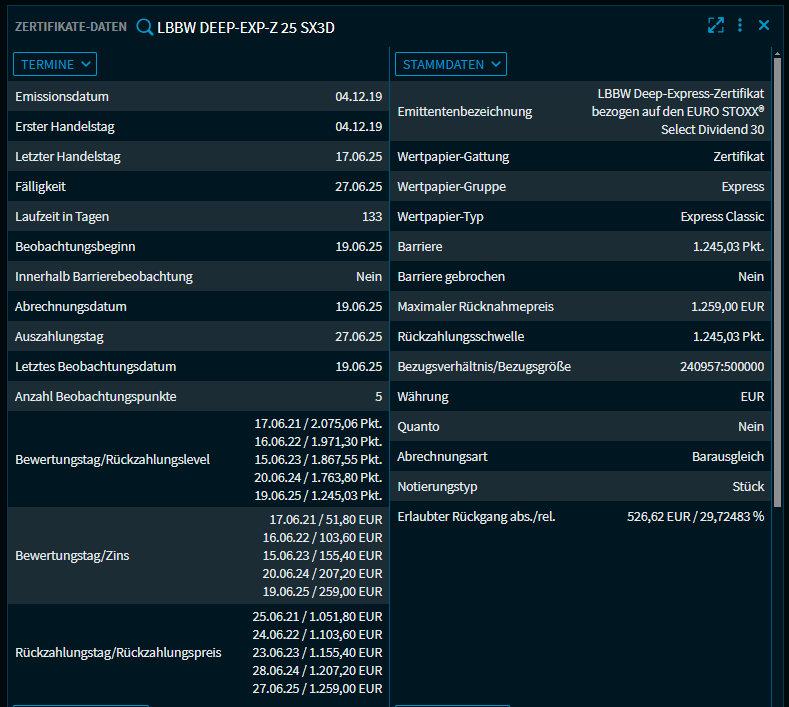Open the widget in a pop-out window
789x707 pixels.
pos(715,26)
